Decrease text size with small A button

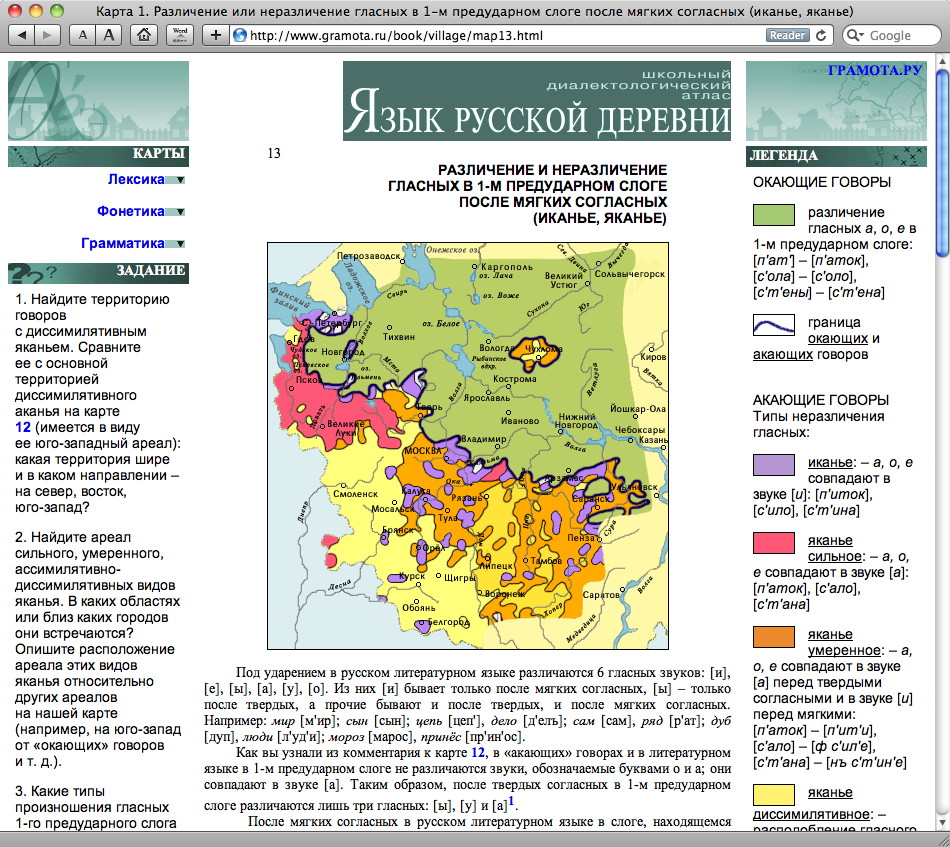click(82, 35)
